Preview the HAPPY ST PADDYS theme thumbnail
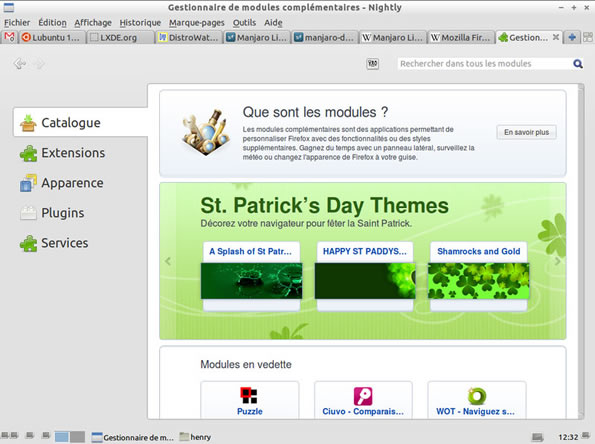This screenshot has width=595, height=444. tap(365, 281)
